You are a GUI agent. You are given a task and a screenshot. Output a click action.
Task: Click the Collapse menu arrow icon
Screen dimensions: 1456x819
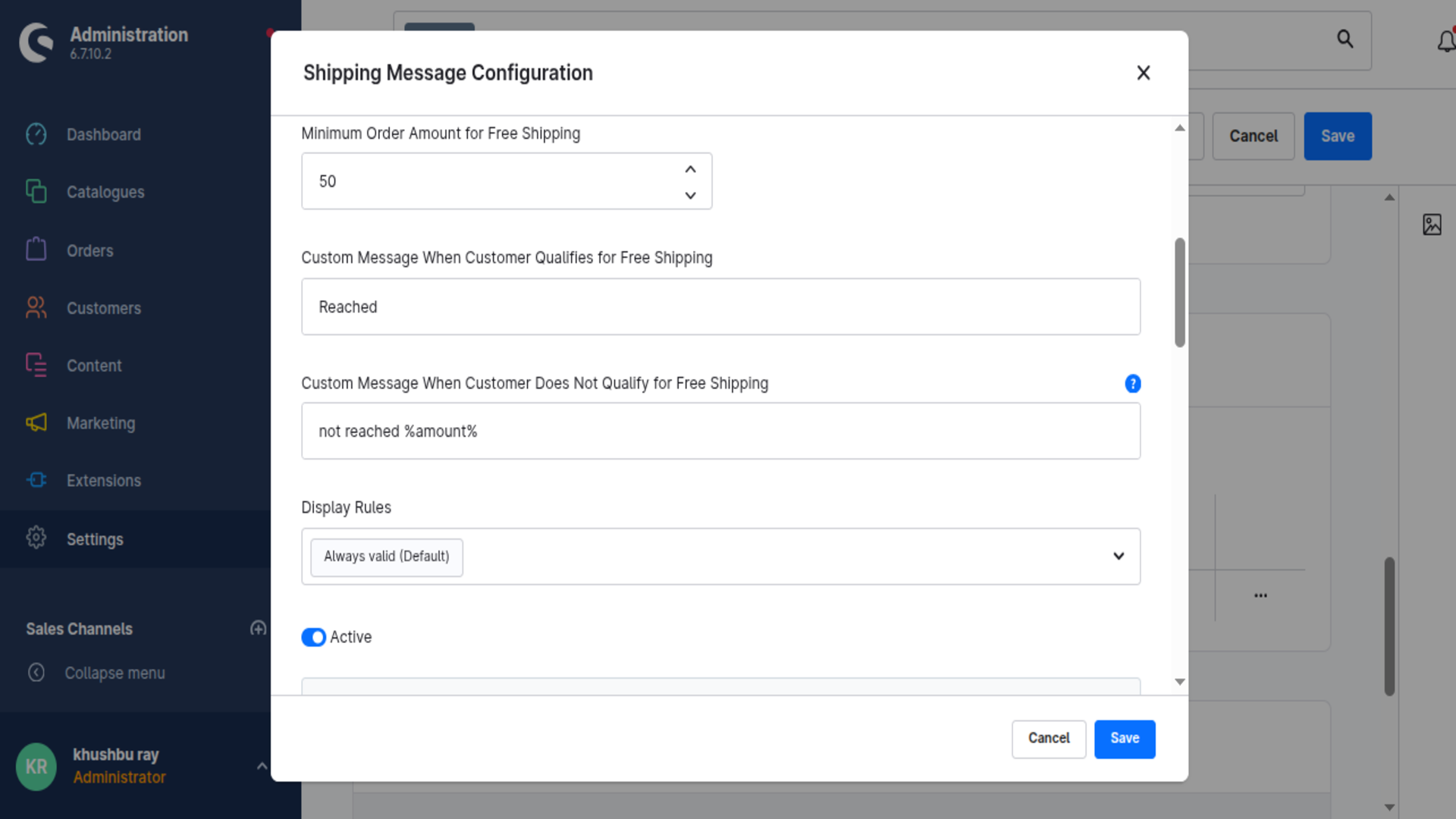36,673
